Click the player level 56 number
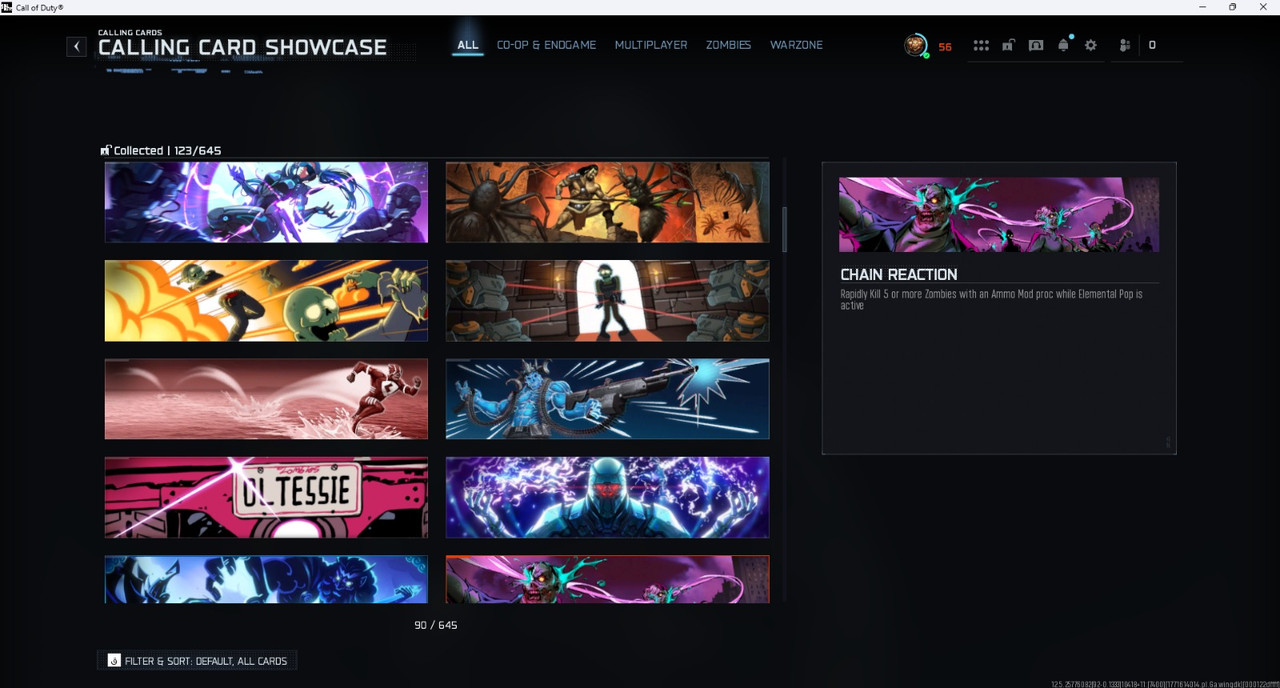 [945, 47]
